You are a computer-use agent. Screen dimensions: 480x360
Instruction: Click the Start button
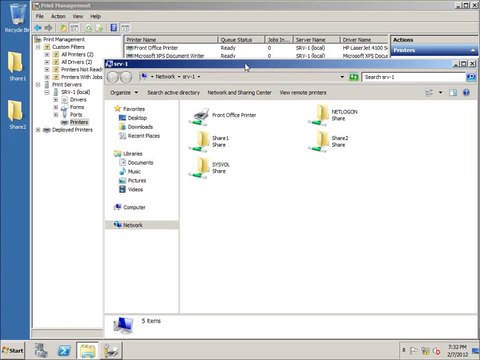[13, 351]
